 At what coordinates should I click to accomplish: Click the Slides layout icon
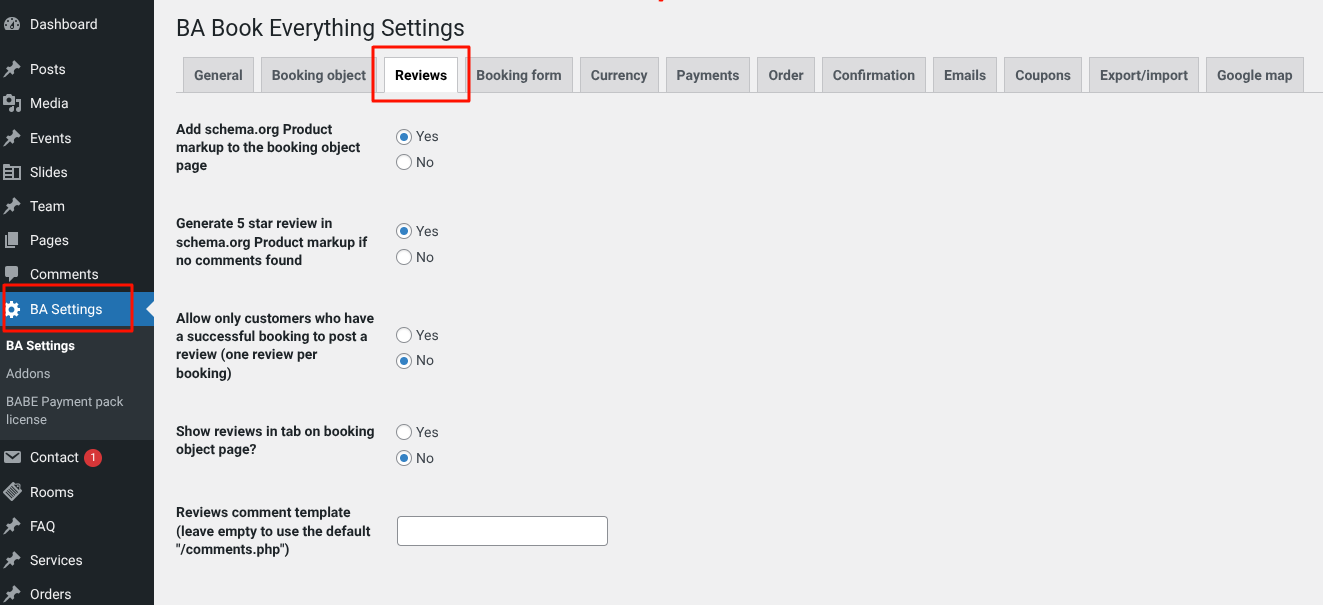click(12, 172)
